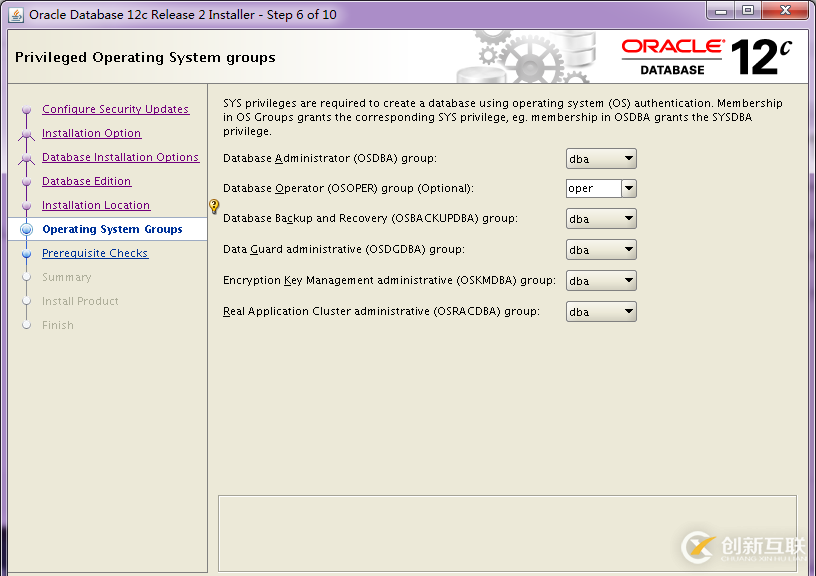Image resolution: width=816 pixels, height=576 pixels.
Task: Maximize the installer window
Action: click(748, 11)
